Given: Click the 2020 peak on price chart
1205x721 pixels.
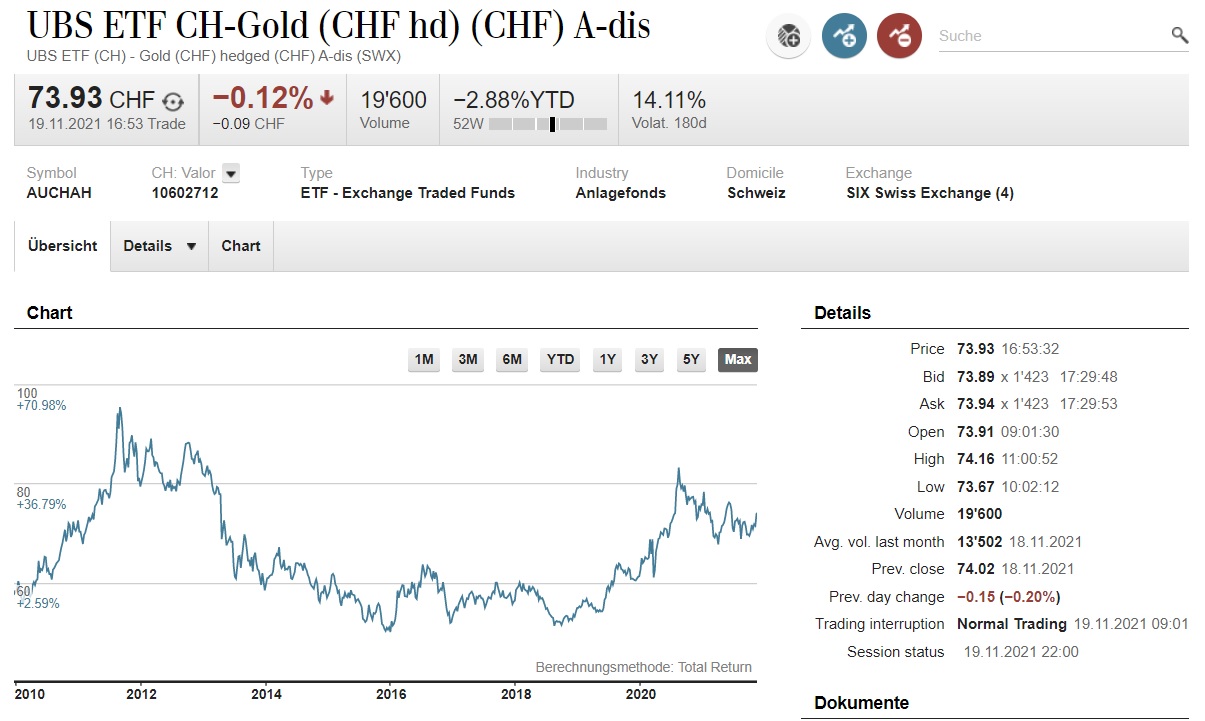Looking at the screenshot, I should coord(679,468).
